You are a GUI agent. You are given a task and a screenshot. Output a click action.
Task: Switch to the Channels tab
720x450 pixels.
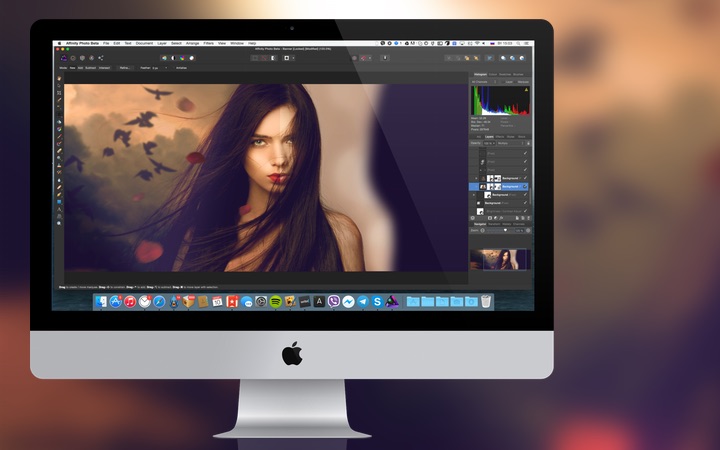pyautogui.click(x=518, y=224)
